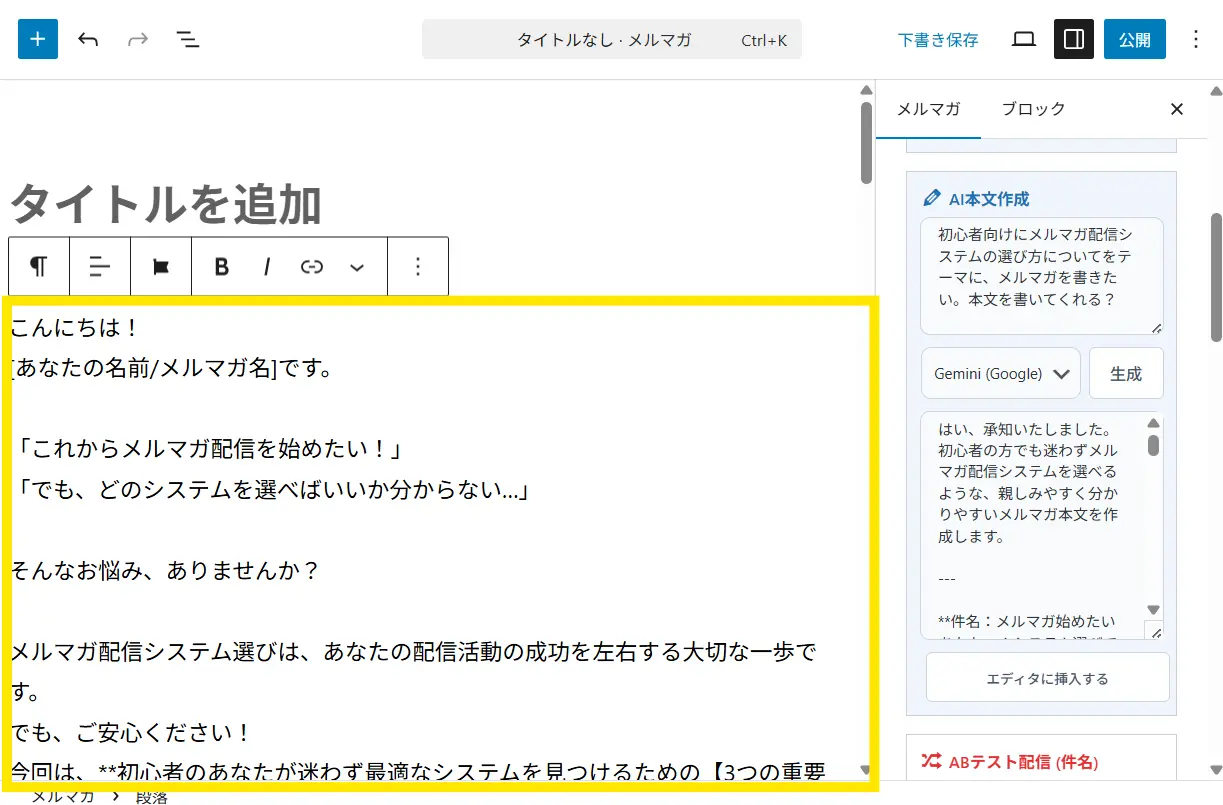This screenshot has height=805, width=1223.
Task: Open the document overview list icon
Action: point(187,39)
